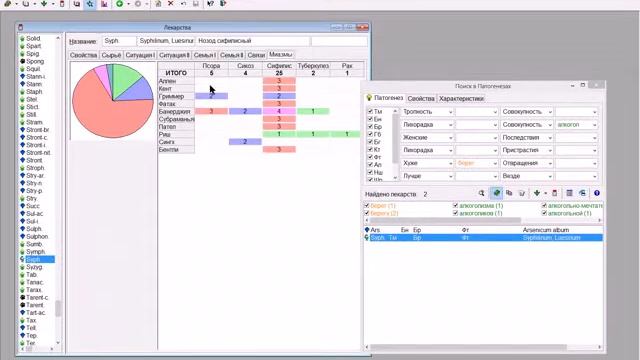Click the horizontal scrollbar under keyword checkboxes

point(483,220)
